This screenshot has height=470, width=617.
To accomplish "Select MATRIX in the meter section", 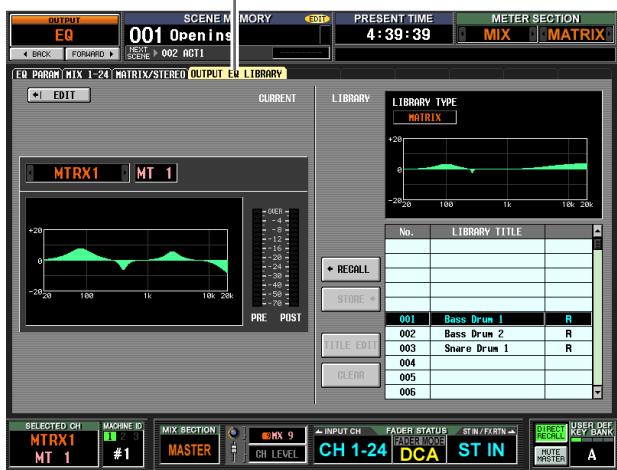I will (x=576, y=35).
